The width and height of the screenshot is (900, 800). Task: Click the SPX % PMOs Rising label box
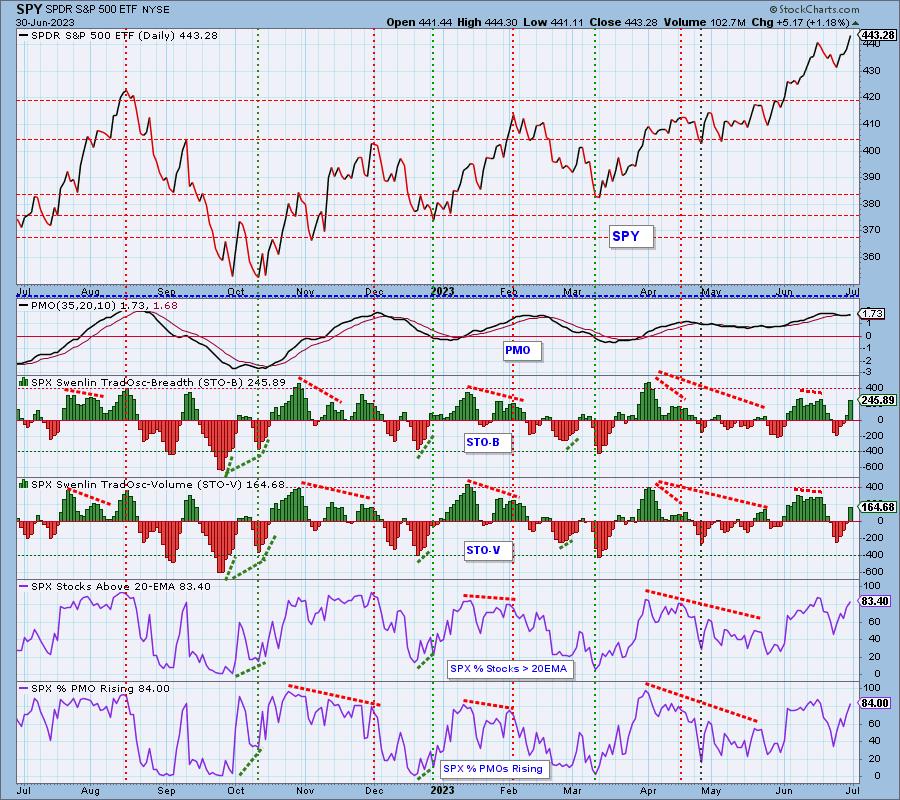[x=494, y=769]
